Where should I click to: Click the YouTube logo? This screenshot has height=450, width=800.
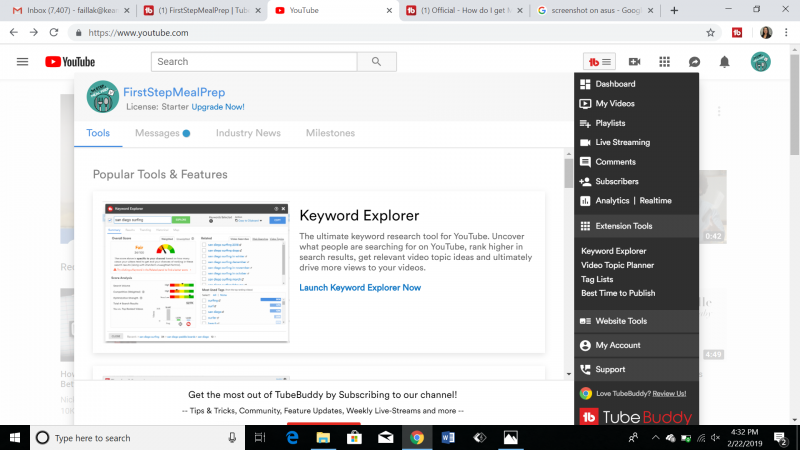[70, 62]
